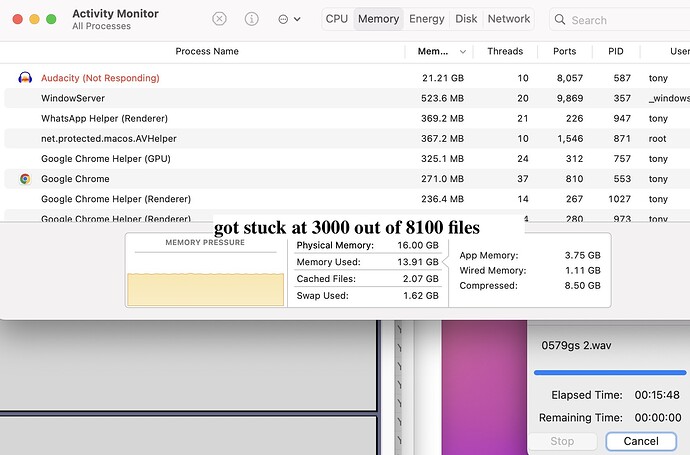Click the export progress bar in Audacity dialog

click(x=610, y=373)
